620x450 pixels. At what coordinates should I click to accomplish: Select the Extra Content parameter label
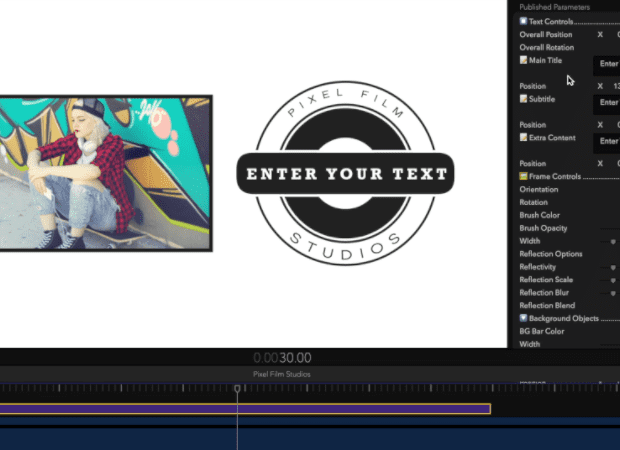[x=552, y=138]
